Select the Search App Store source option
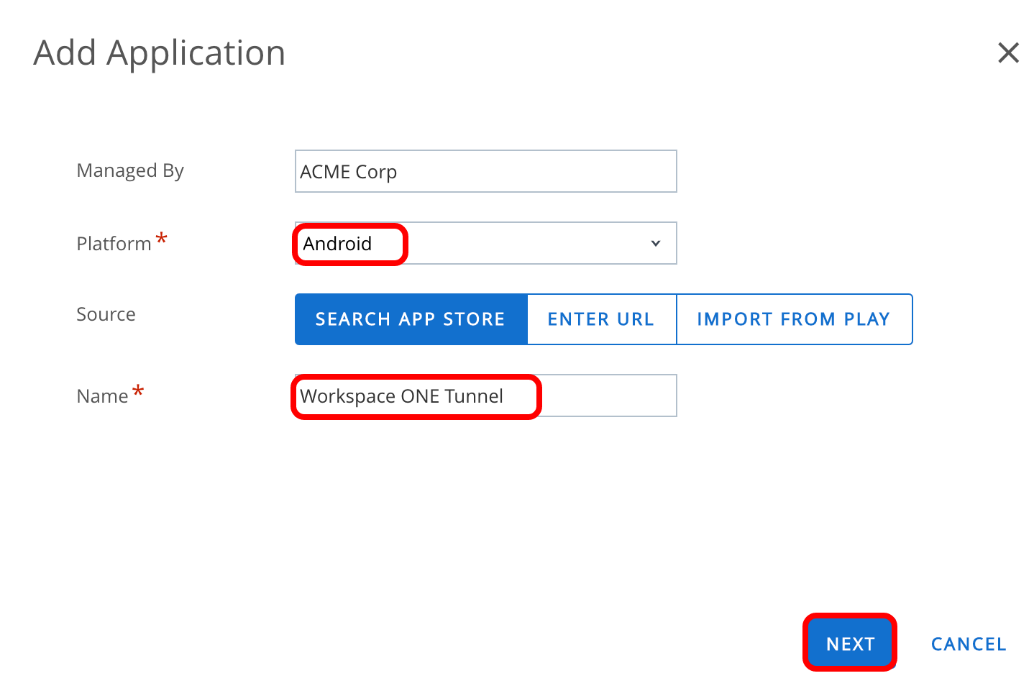 410,319
